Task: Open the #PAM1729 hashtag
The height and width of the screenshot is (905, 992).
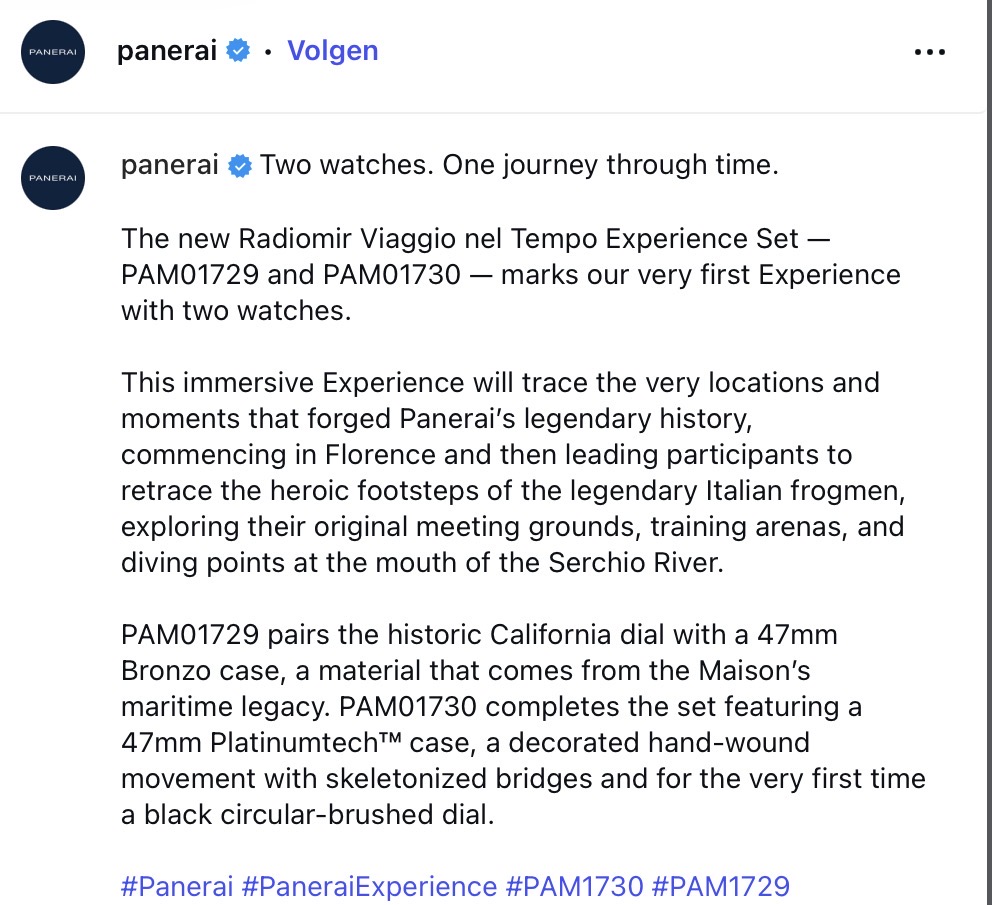Action: (720, 885)
